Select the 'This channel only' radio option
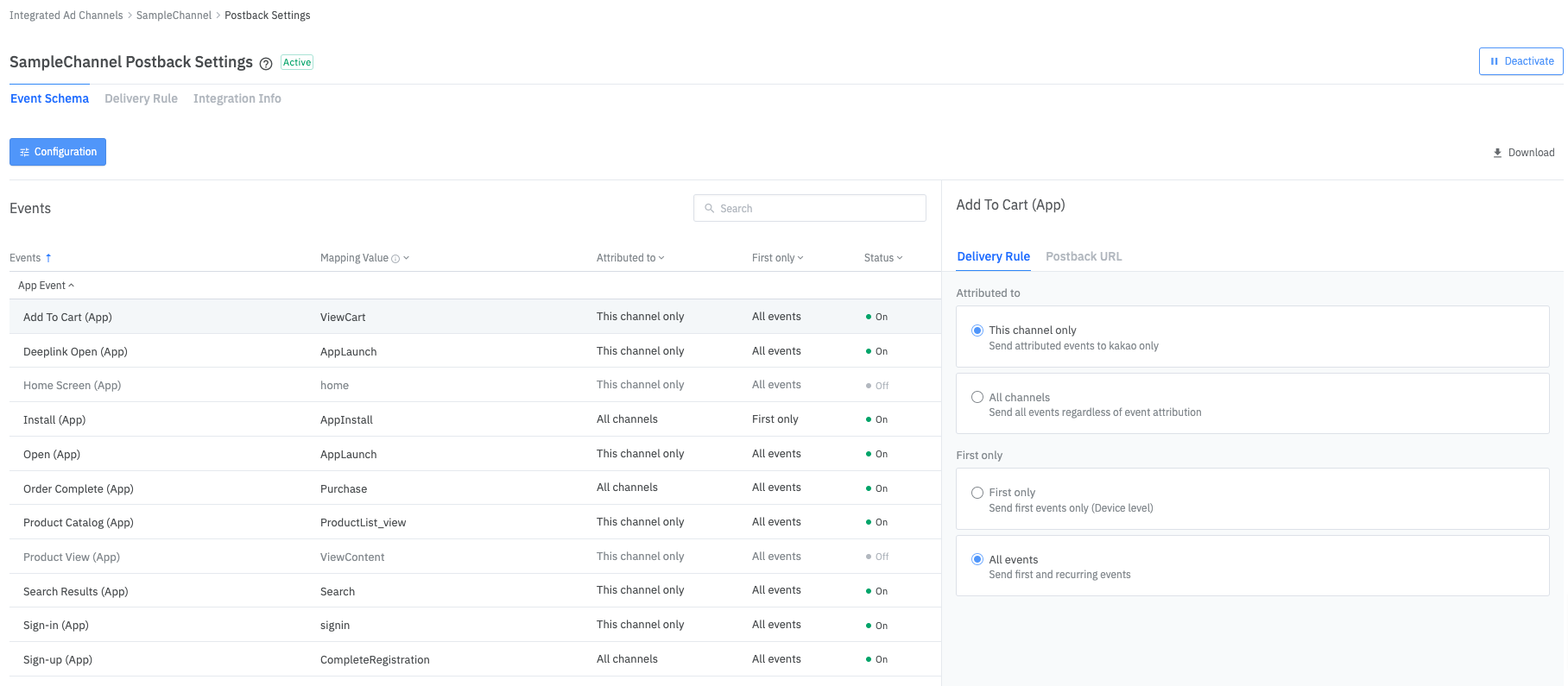This screenshot has width=1568, height=686. click(x=977, y=330)
